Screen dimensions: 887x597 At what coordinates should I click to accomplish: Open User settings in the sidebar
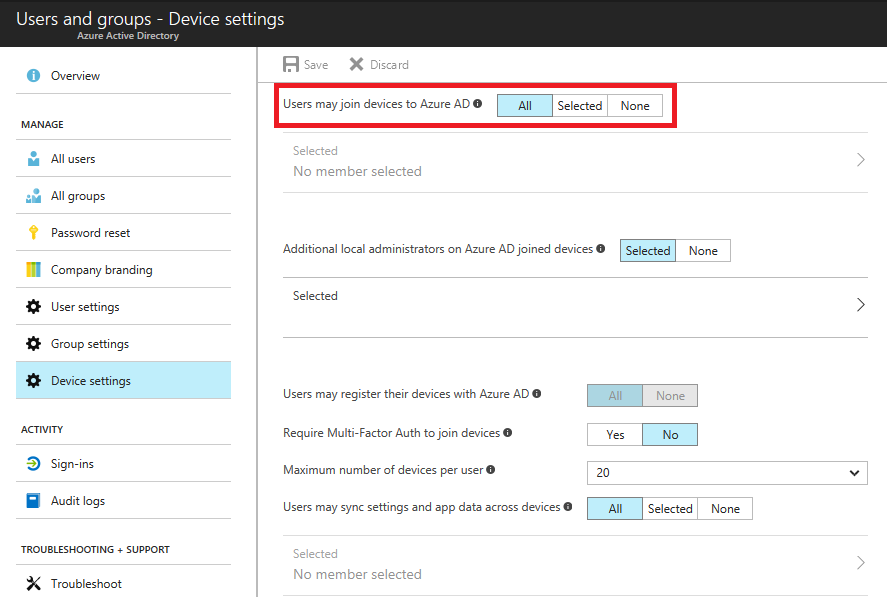point(85,307)
